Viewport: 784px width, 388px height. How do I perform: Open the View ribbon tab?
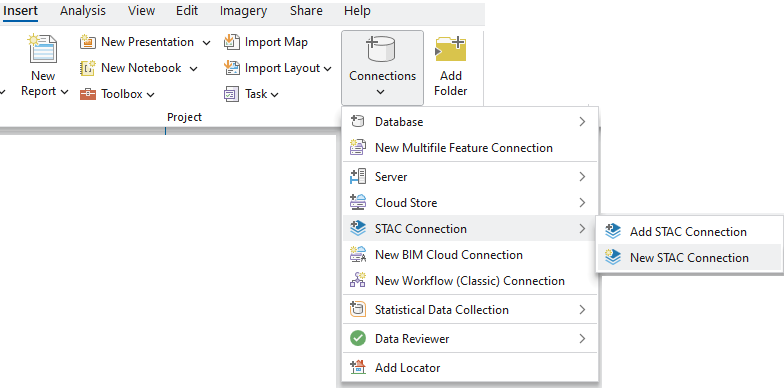(x=141, y=11)
